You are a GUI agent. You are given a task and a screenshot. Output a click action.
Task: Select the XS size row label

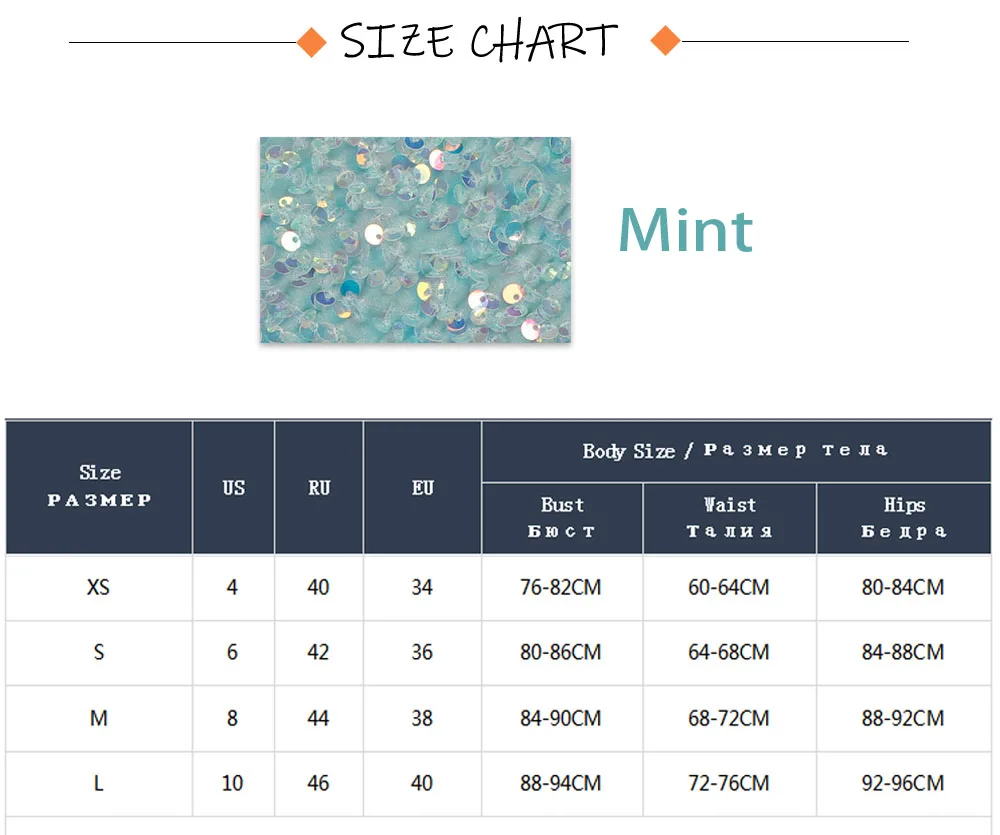99,587
